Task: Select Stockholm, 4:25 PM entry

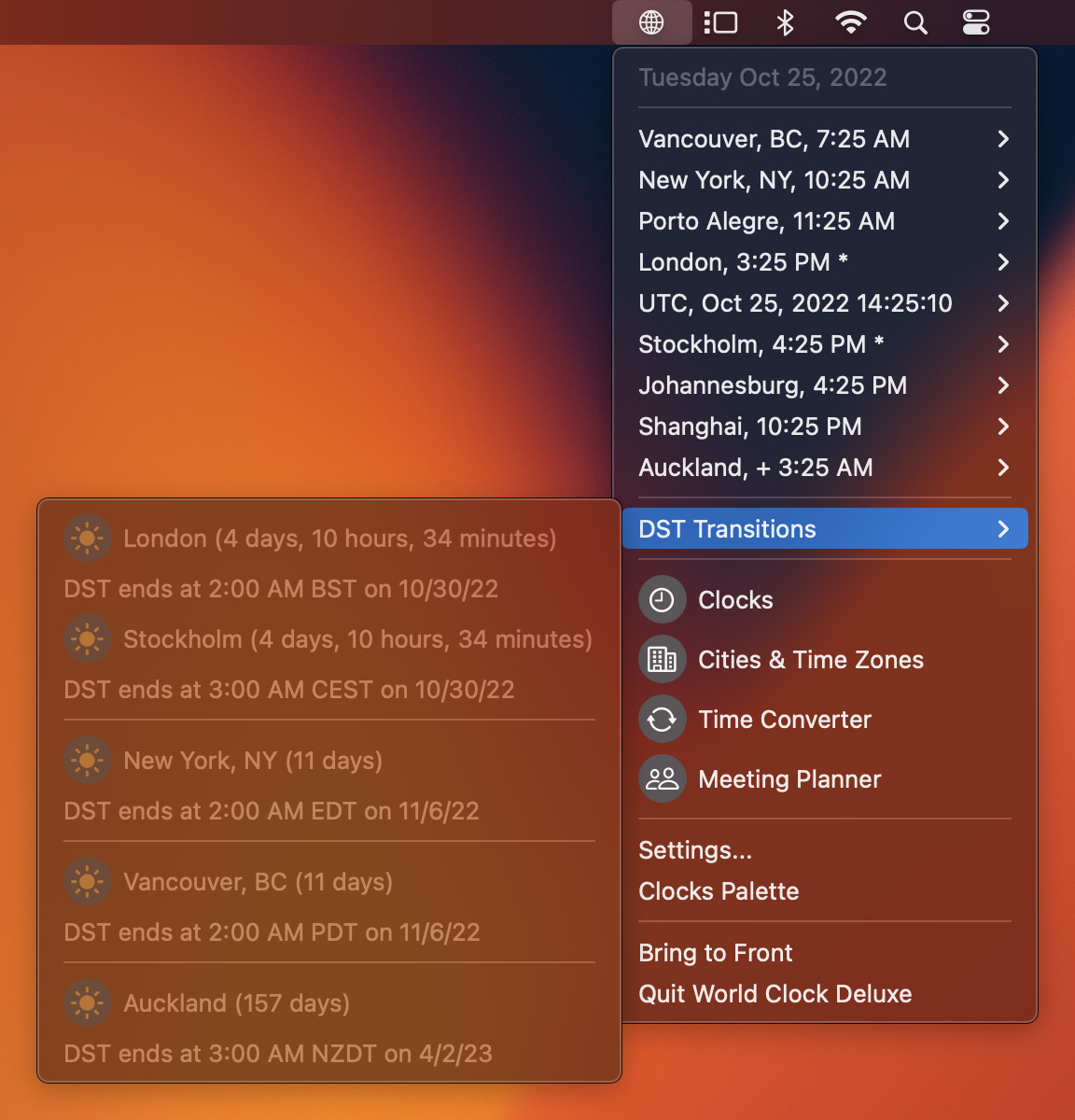Action: click(x=825, y=344)
